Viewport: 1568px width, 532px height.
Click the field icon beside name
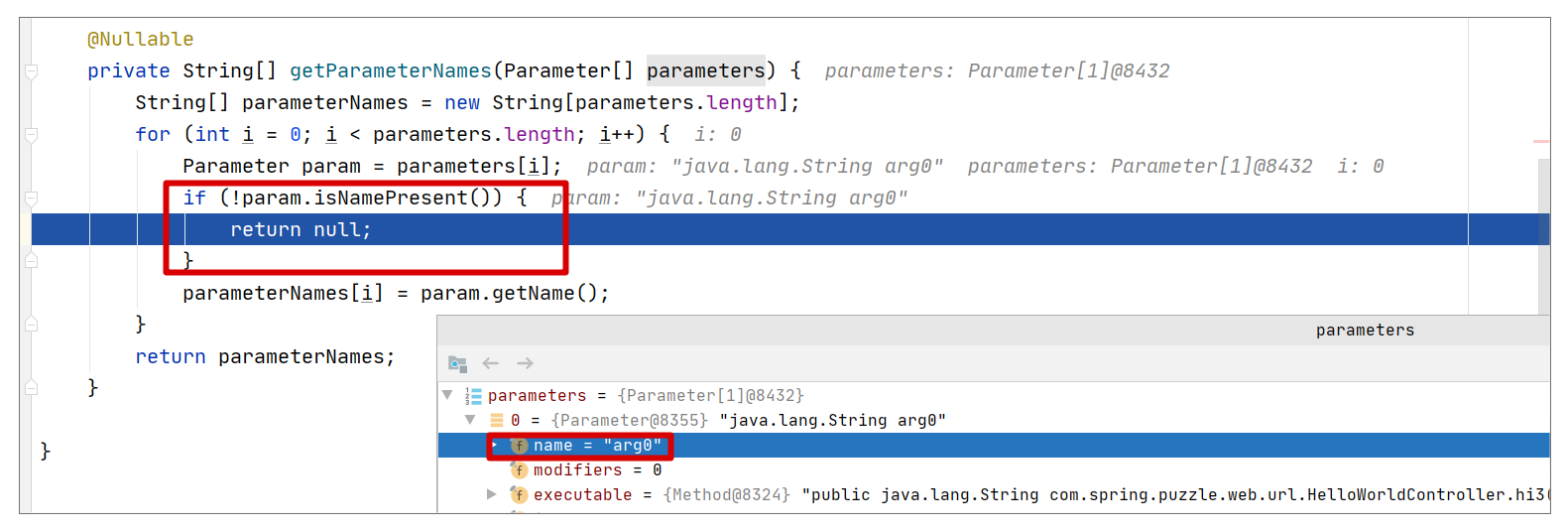[519, 446]
